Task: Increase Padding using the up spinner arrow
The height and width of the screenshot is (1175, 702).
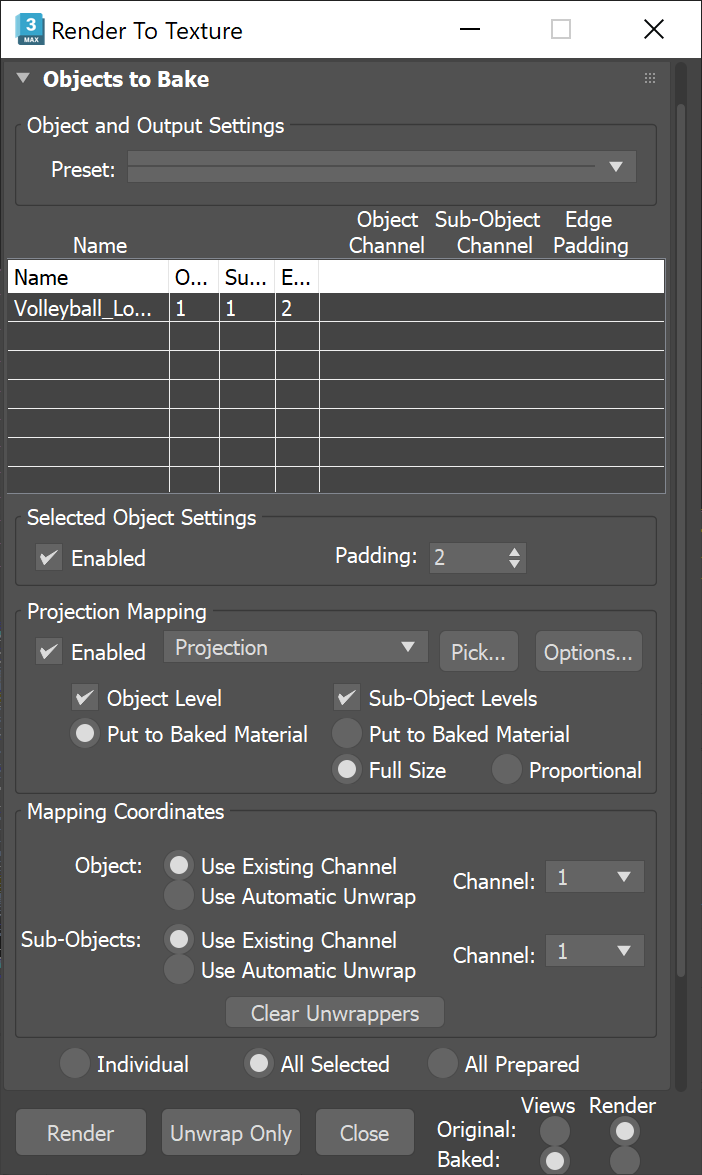Action: (516, 552)
